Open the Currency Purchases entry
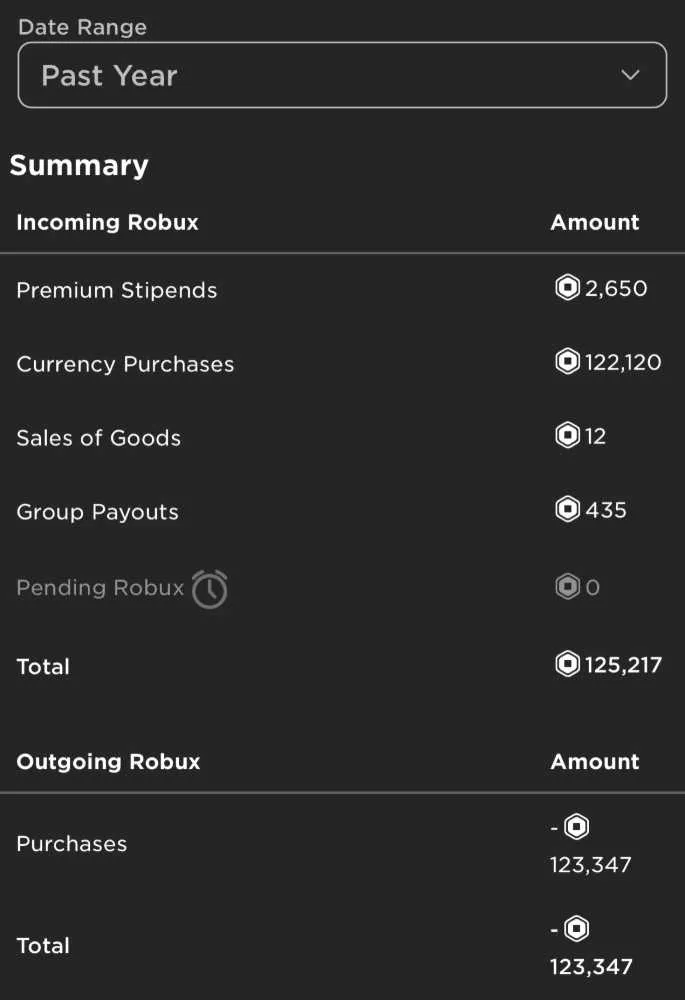This screenshot has height=1000, width=685. point(342,364)
